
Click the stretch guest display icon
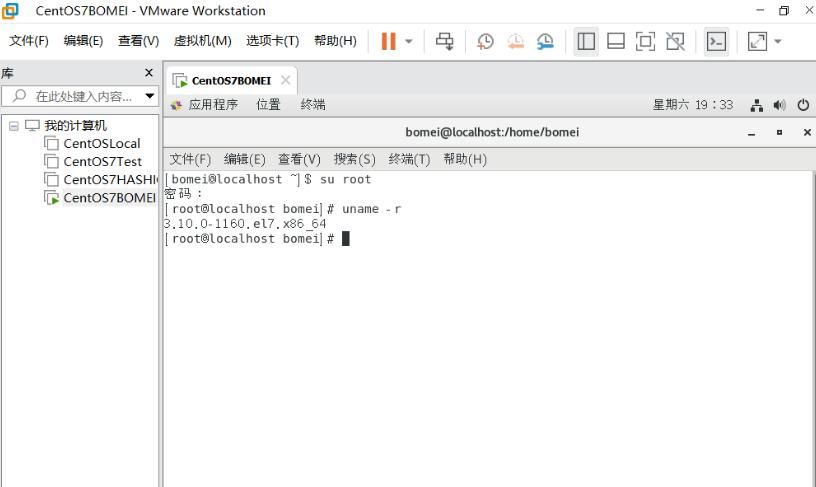click(757, 41)
